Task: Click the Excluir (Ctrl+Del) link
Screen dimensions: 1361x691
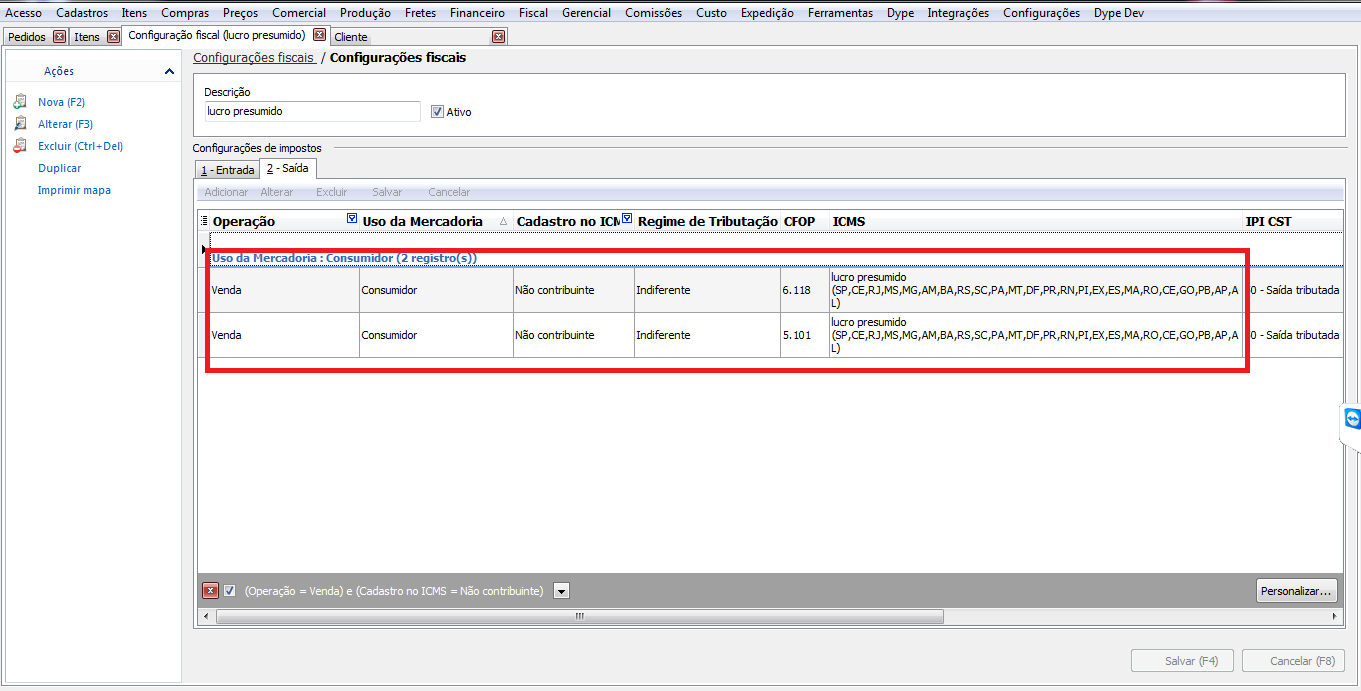Action: [80, 146]
